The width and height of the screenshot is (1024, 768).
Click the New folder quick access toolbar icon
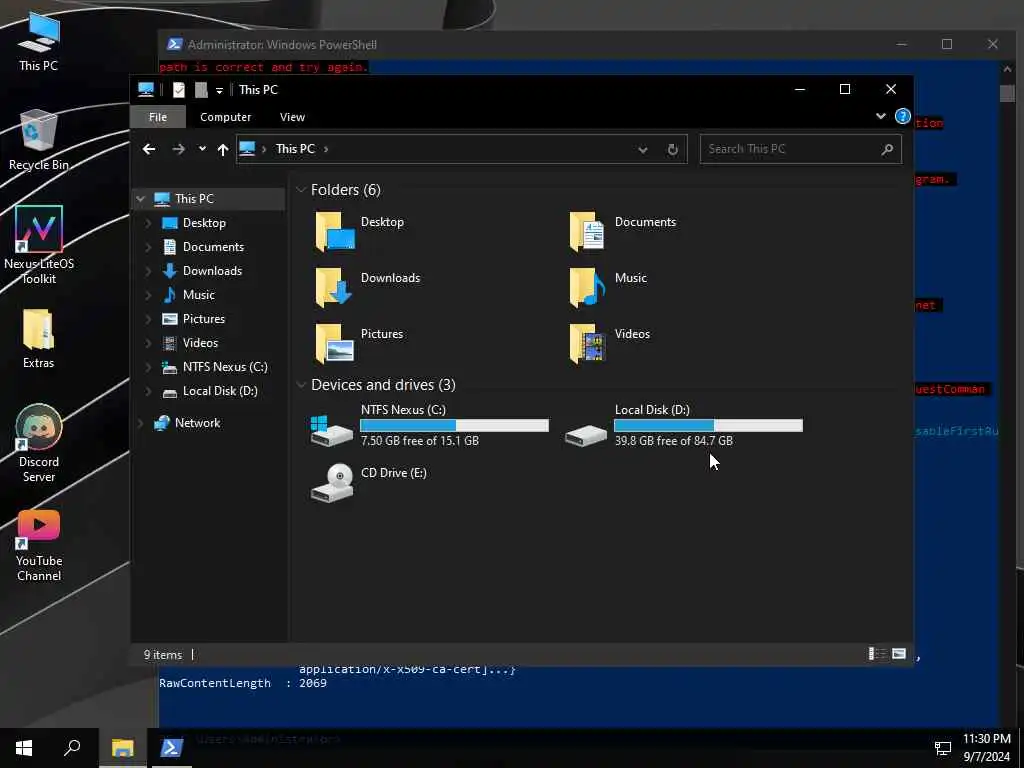pyautogui.click(x=201, y=89)
